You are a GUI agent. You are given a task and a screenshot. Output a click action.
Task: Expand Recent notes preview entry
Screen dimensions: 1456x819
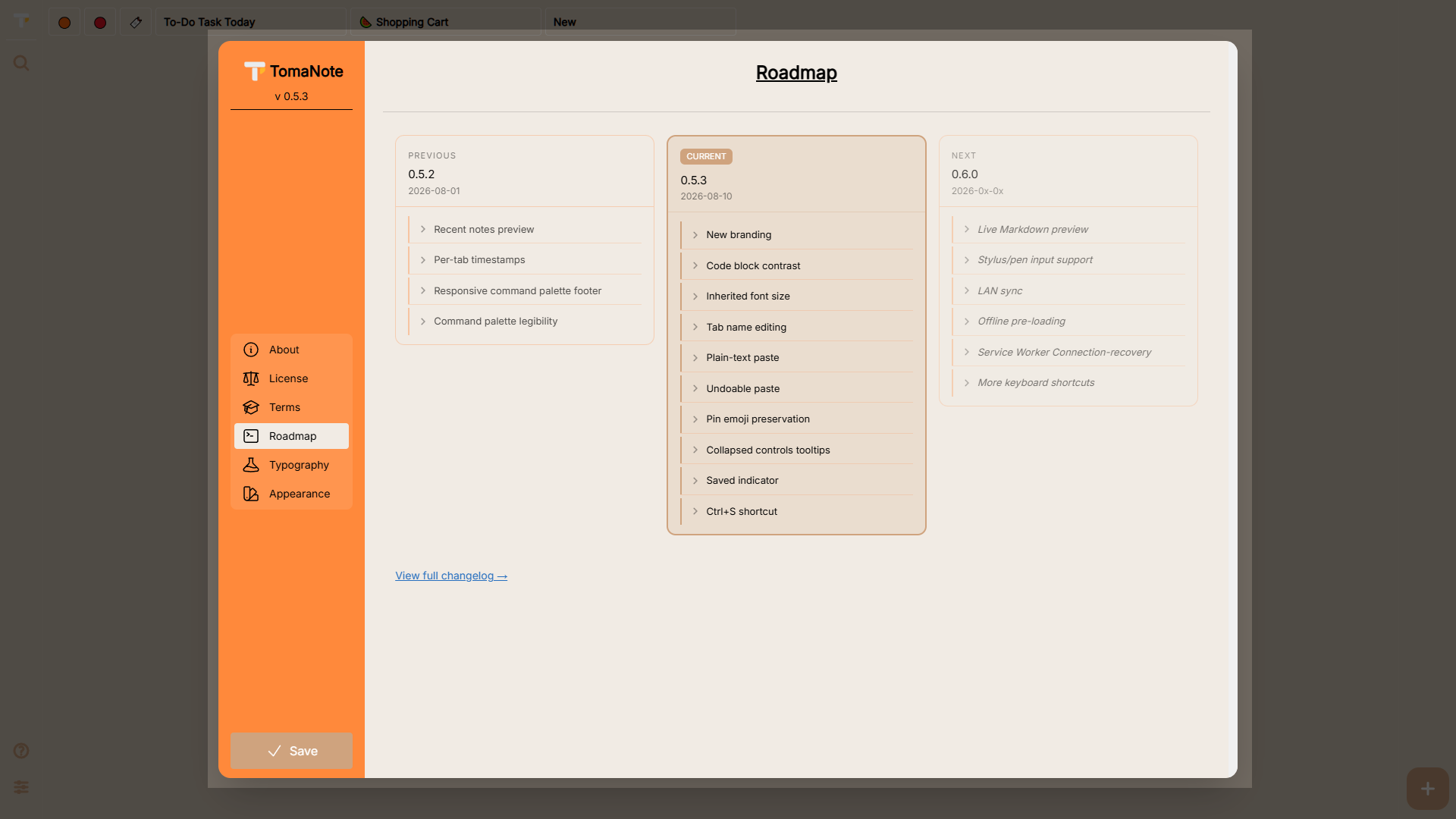[x=525, y=229]
